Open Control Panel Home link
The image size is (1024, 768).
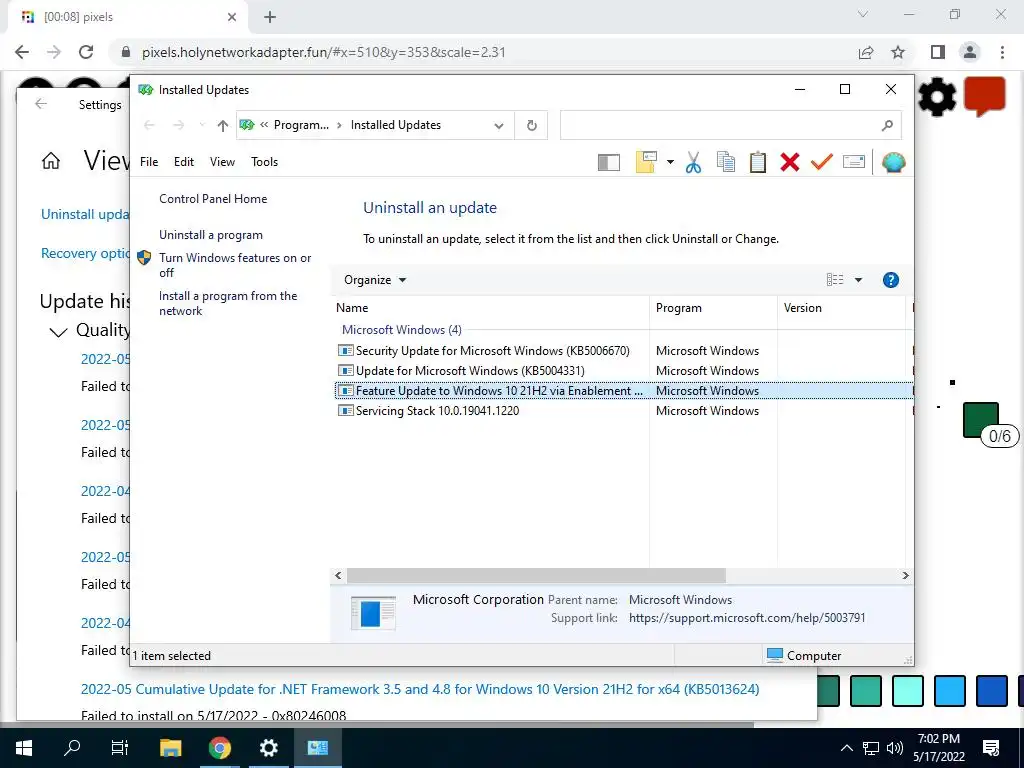pos(213,199)
